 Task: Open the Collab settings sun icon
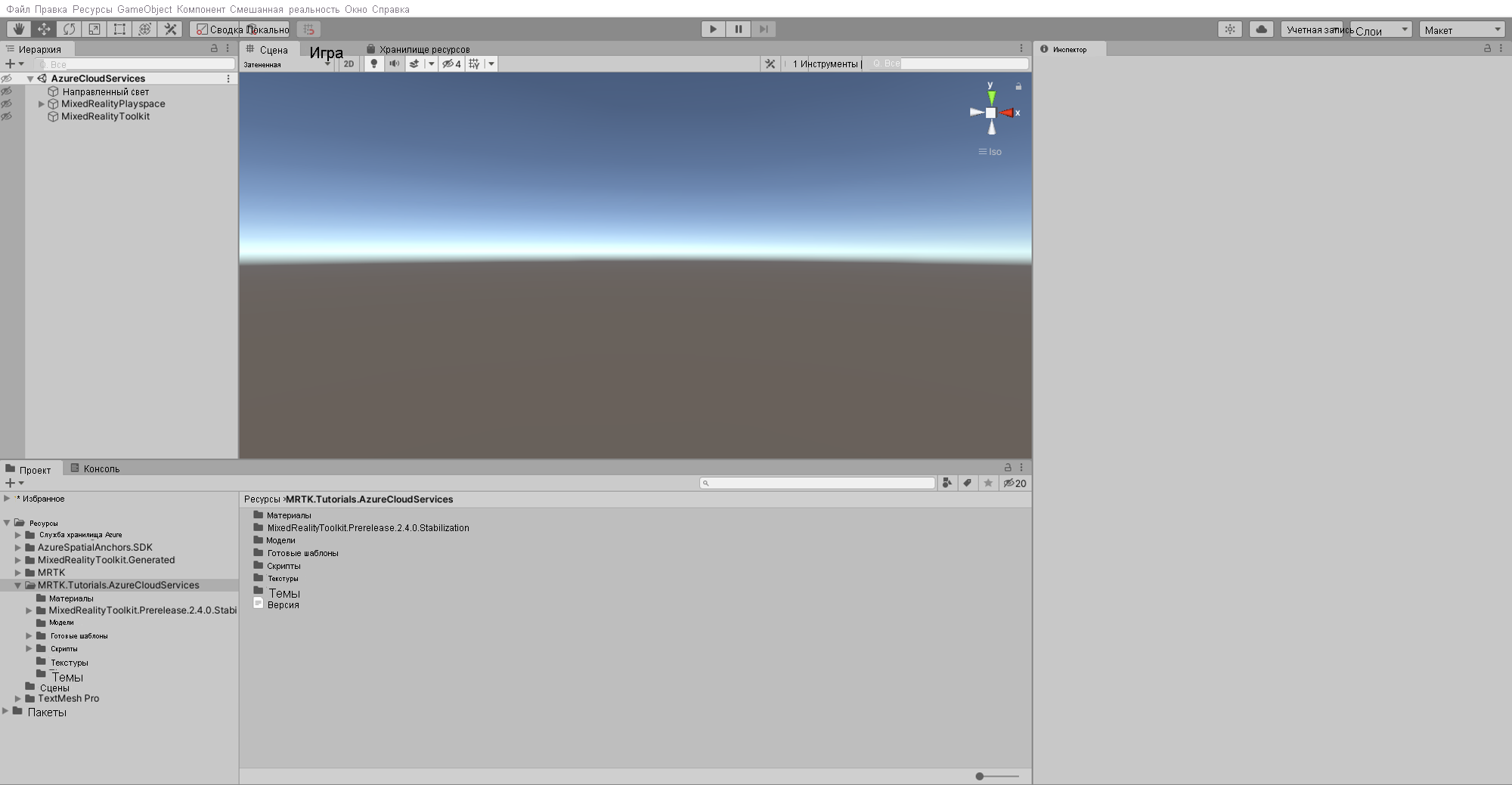[1230, 29]
